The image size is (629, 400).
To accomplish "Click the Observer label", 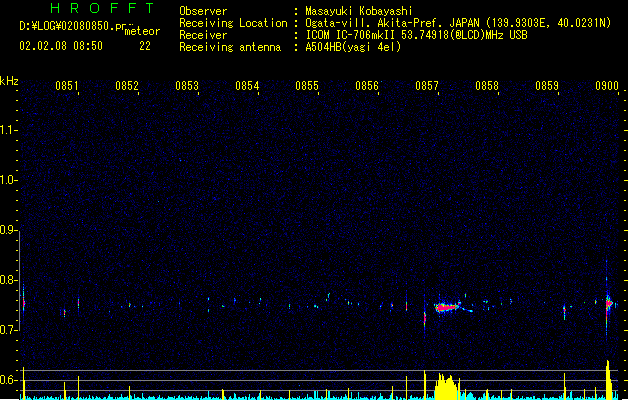I will (203, 11).
